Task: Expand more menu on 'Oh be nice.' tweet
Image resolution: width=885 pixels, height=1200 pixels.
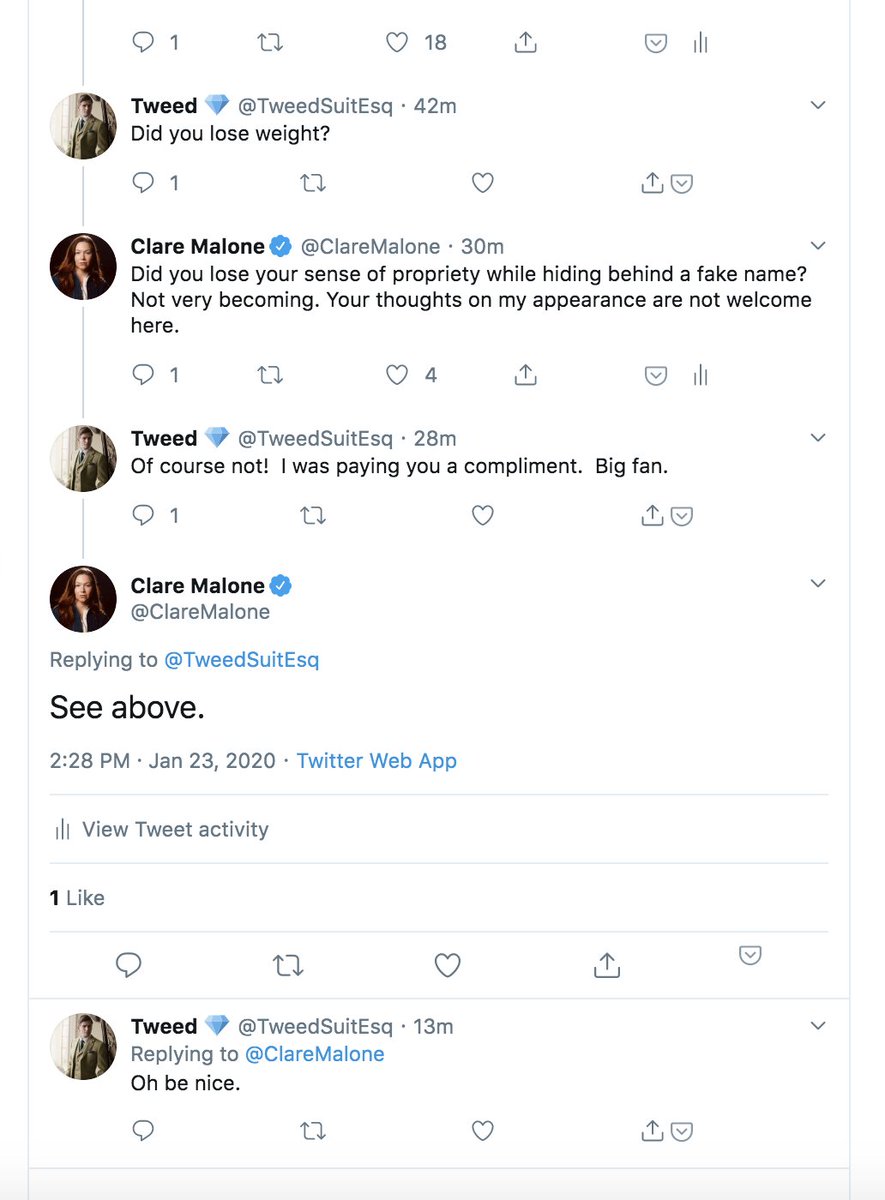Action: point(818,1026)
